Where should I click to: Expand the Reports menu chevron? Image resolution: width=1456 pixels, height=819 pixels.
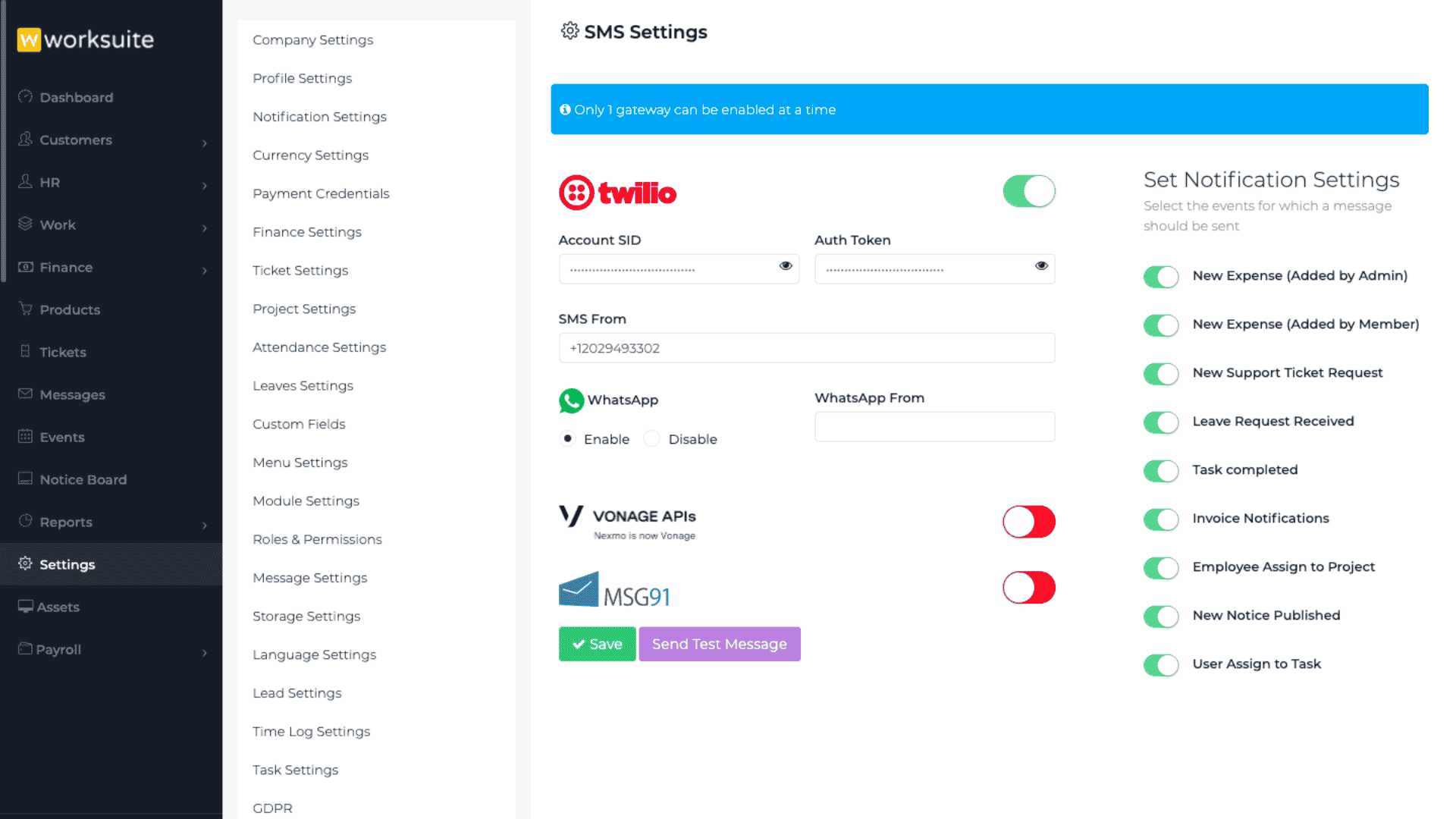(205, 526)
